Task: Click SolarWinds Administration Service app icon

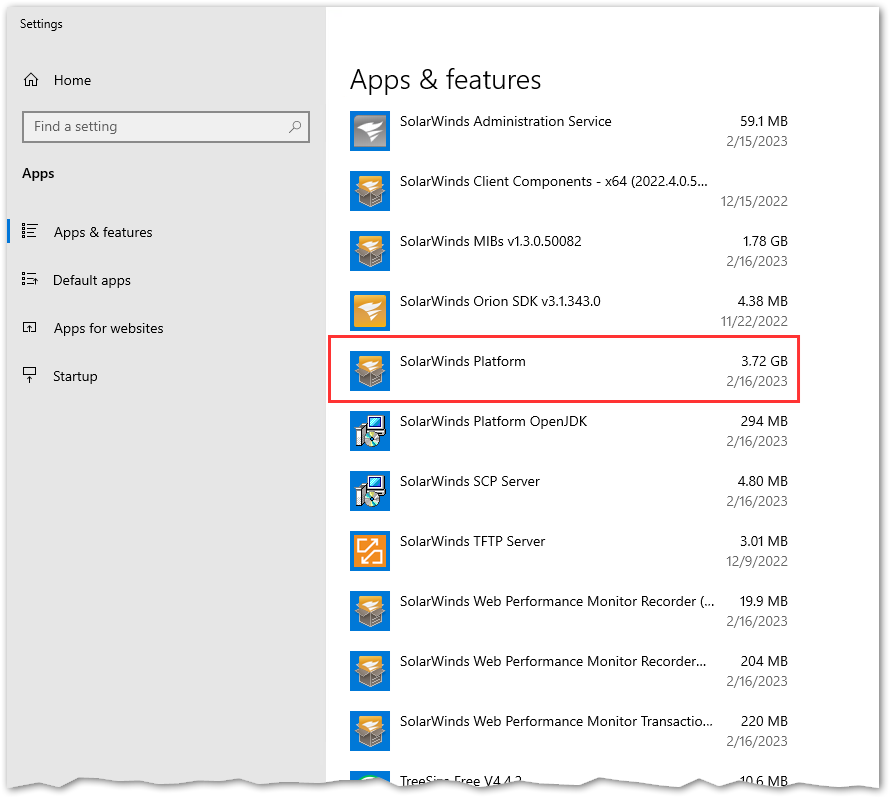Action: tap(370, 131)
